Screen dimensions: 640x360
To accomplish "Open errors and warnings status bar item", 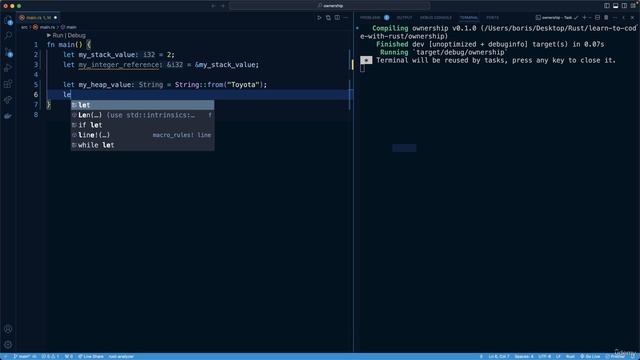I will (50, 356).
